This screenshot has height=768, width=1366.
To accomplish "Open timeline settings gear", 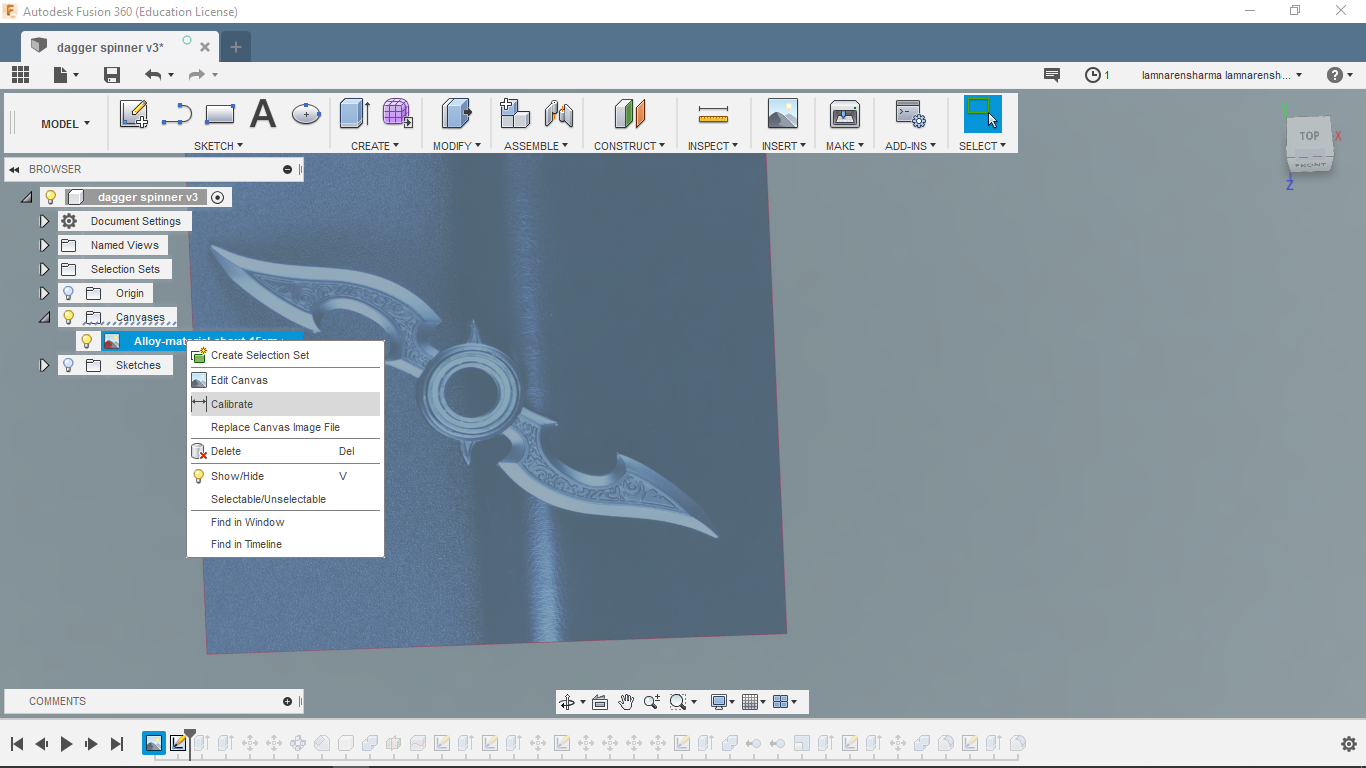I will 1348,744.
